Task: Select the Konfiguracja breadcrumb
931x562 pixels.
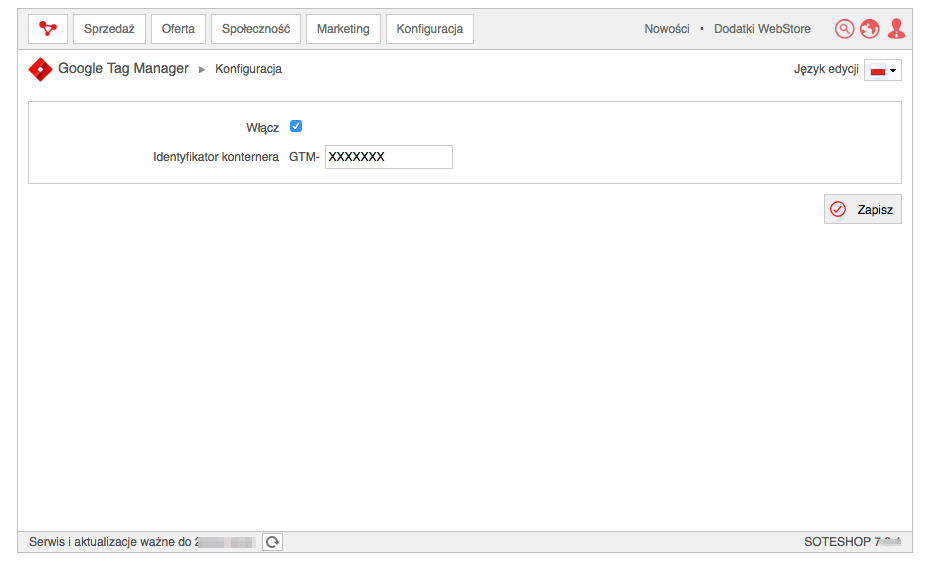Action: point(248,69)
